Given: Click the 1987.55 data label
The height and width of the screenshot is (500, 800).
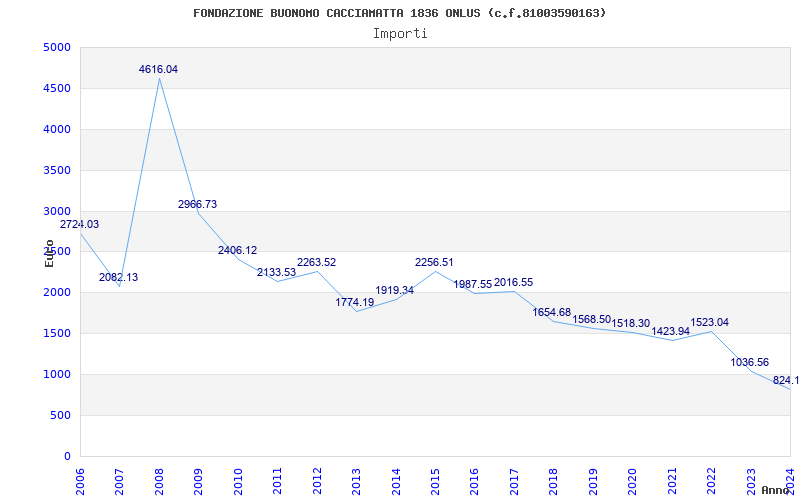Looking at the screenshot, I should click(473, 284).
